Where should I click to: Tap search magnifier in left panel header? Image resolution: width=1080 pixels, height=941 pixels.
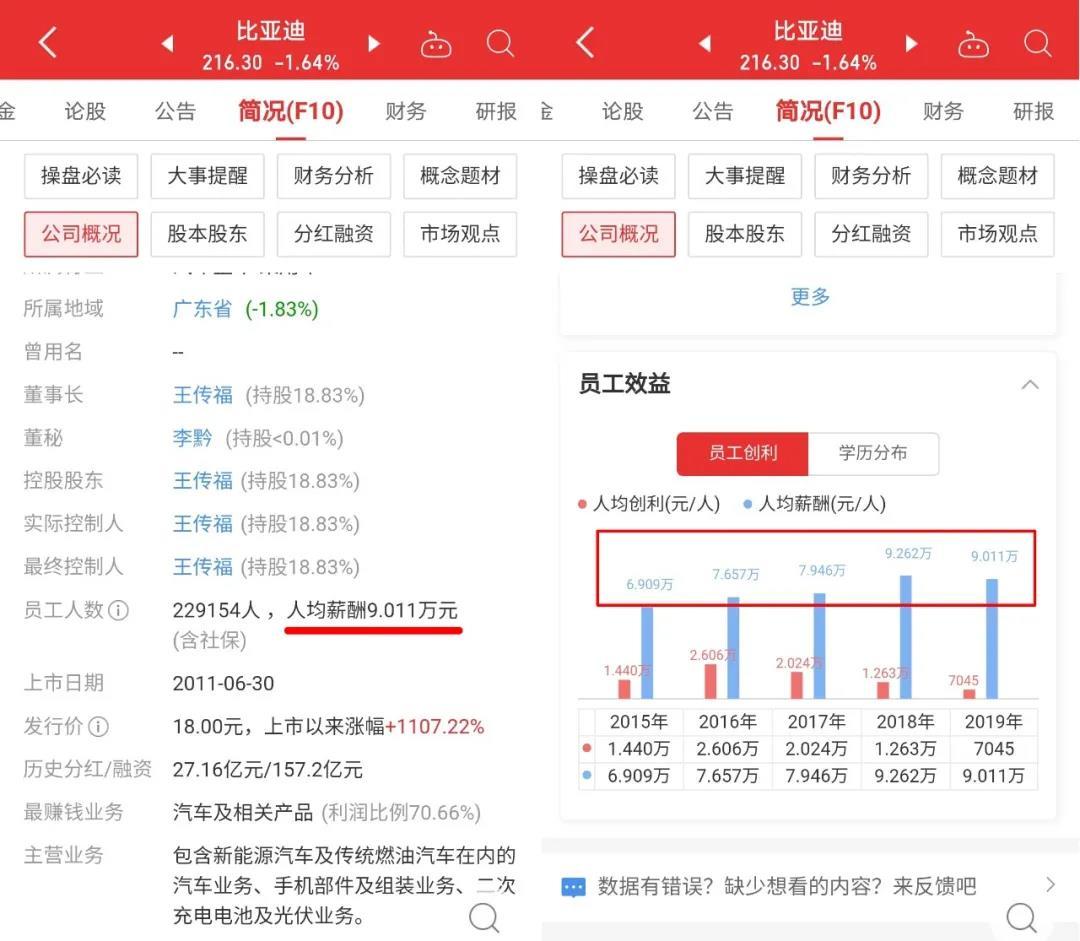click(x=501, y=44)
